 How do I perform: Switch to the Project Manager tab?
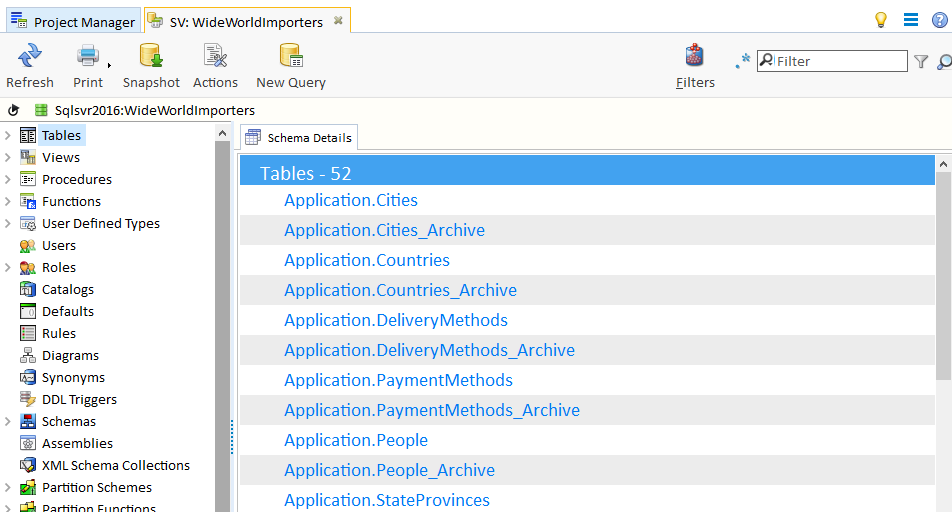73,22
